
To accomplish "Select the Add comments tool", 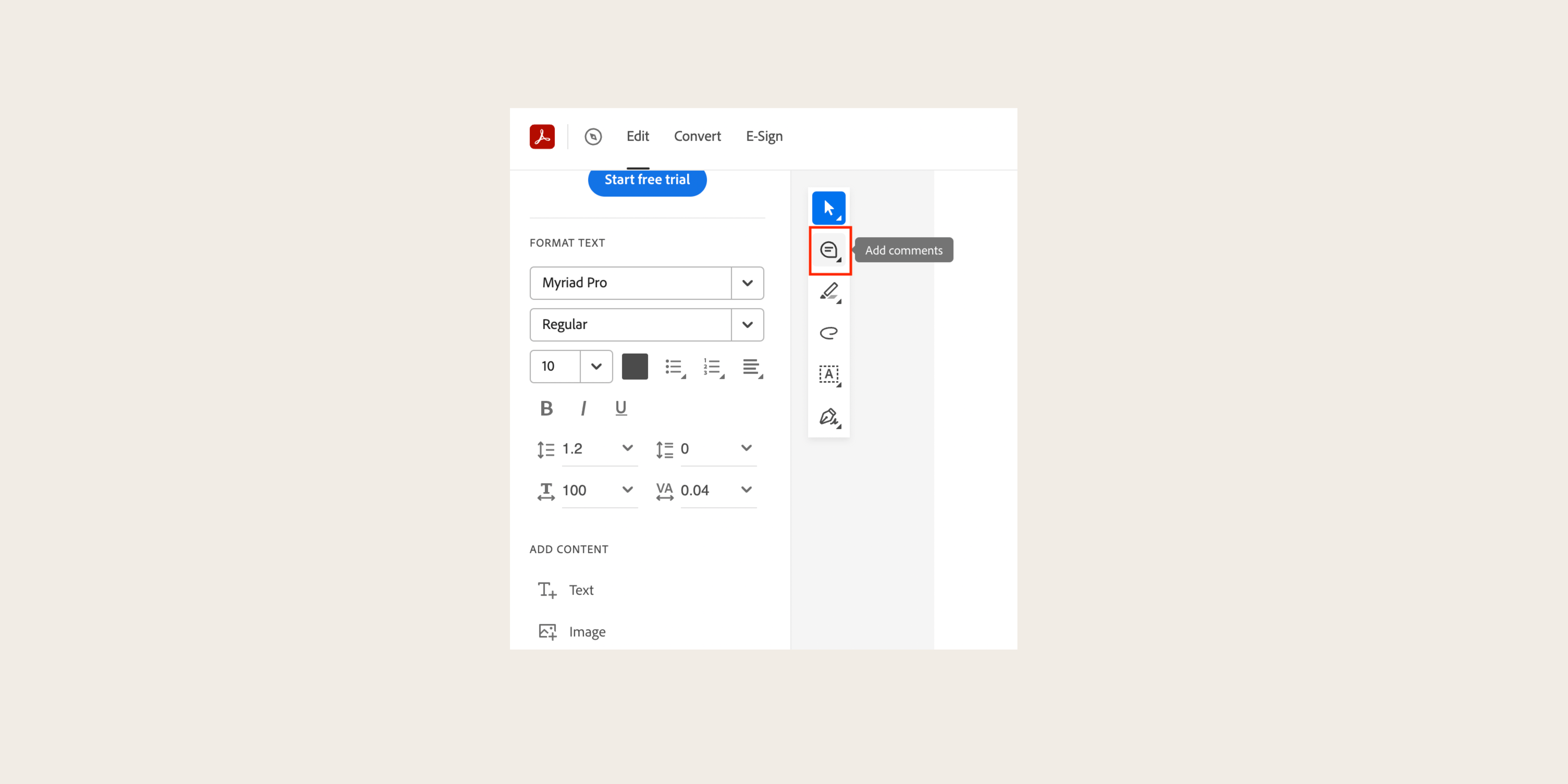I will tap(828, 250).
